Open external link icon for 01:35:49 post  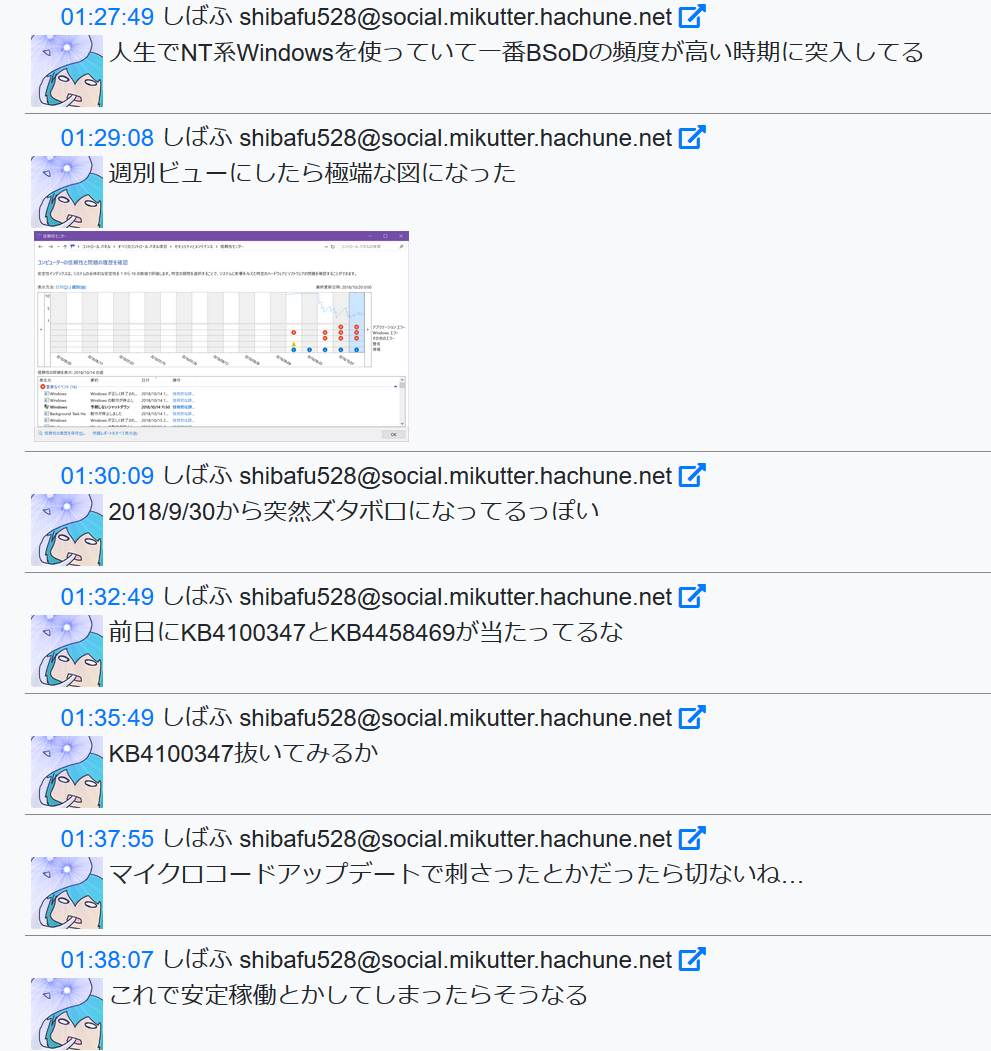(692, 717)
